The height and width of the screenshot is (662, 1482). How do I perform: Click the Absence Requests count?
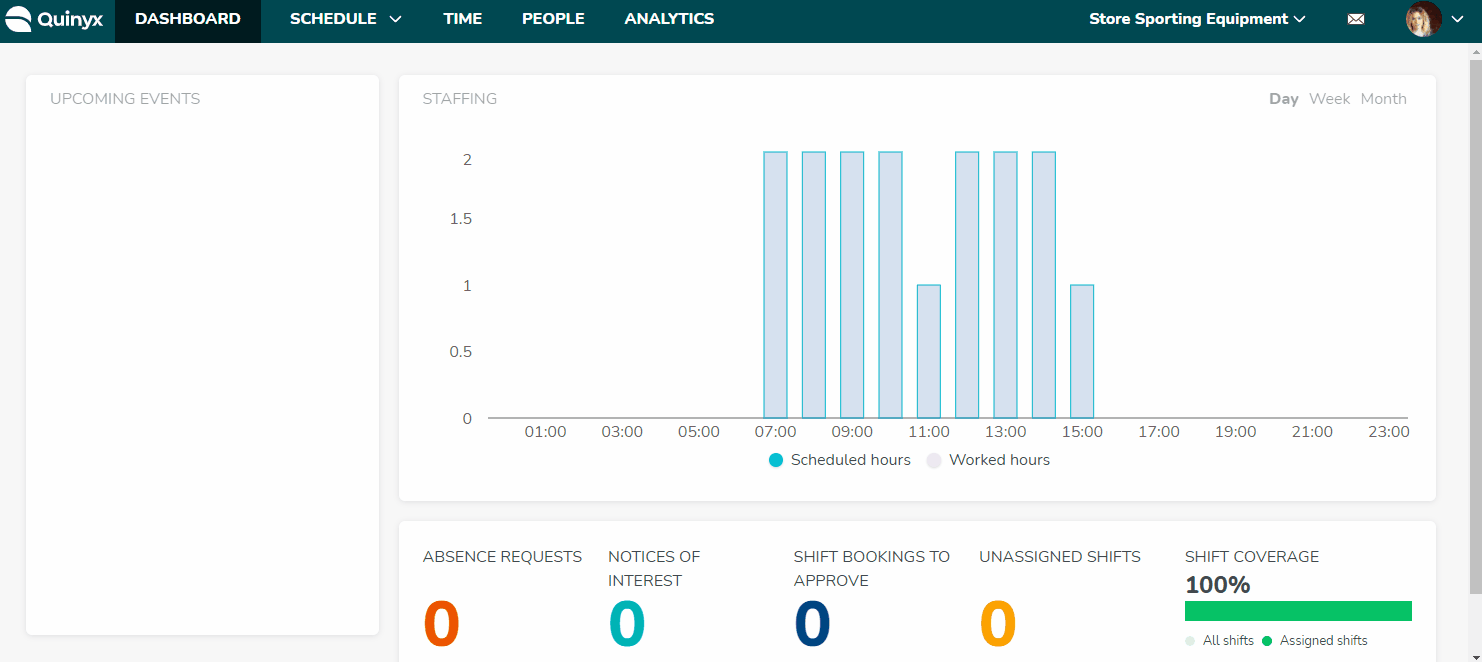(x=441, y=624)
